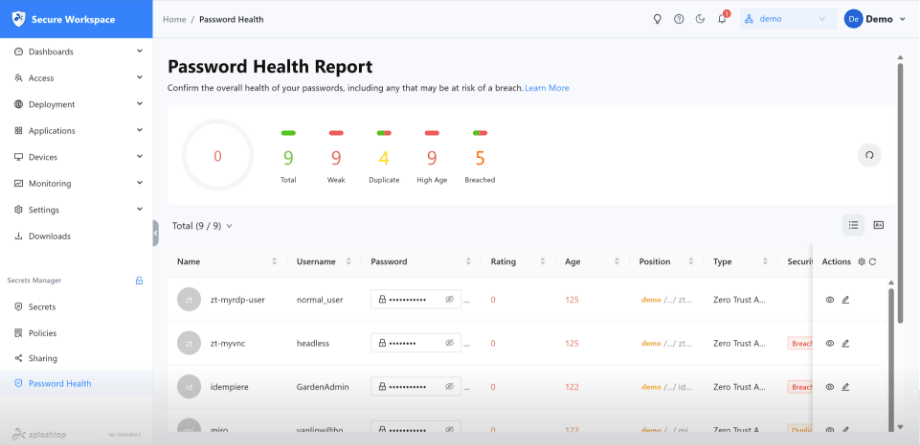Switch to list view icon
Image resolution: width=920 pixels, height=445 pixels.
[853, 225]
